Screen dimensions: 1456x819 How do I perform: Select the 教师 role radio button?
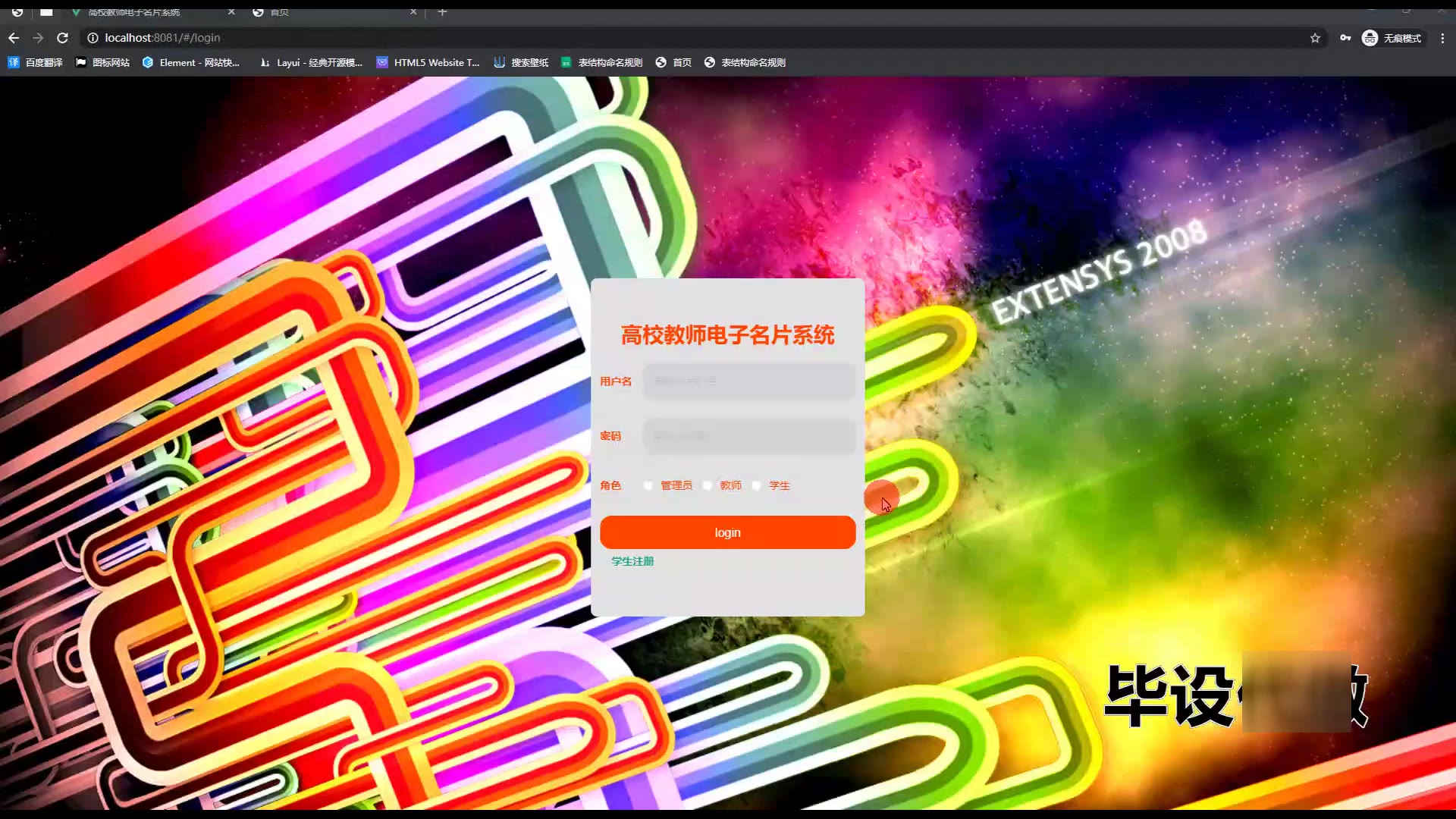(708, 485)
